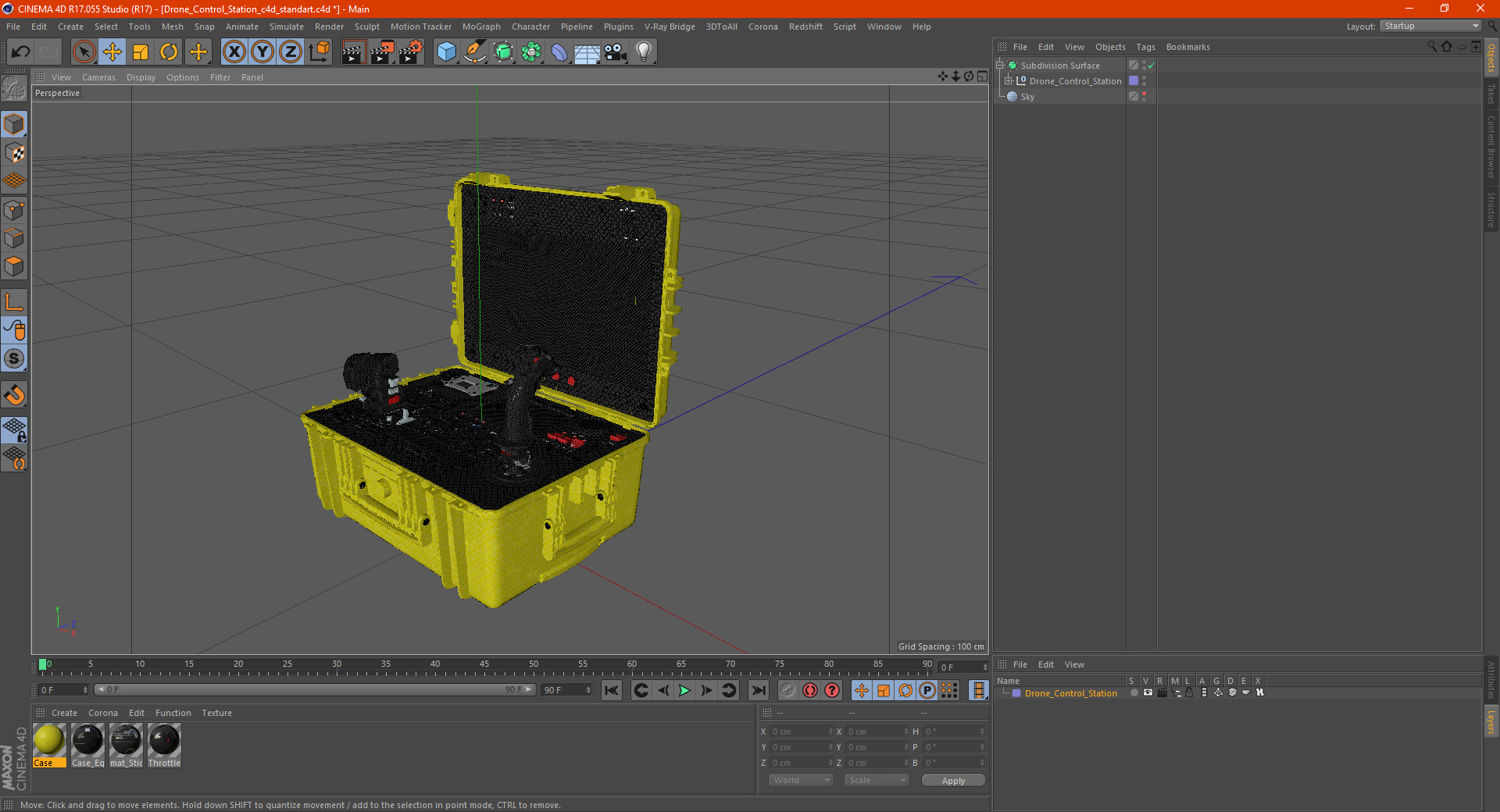Click the coordinate system icon

coord(320,52)
